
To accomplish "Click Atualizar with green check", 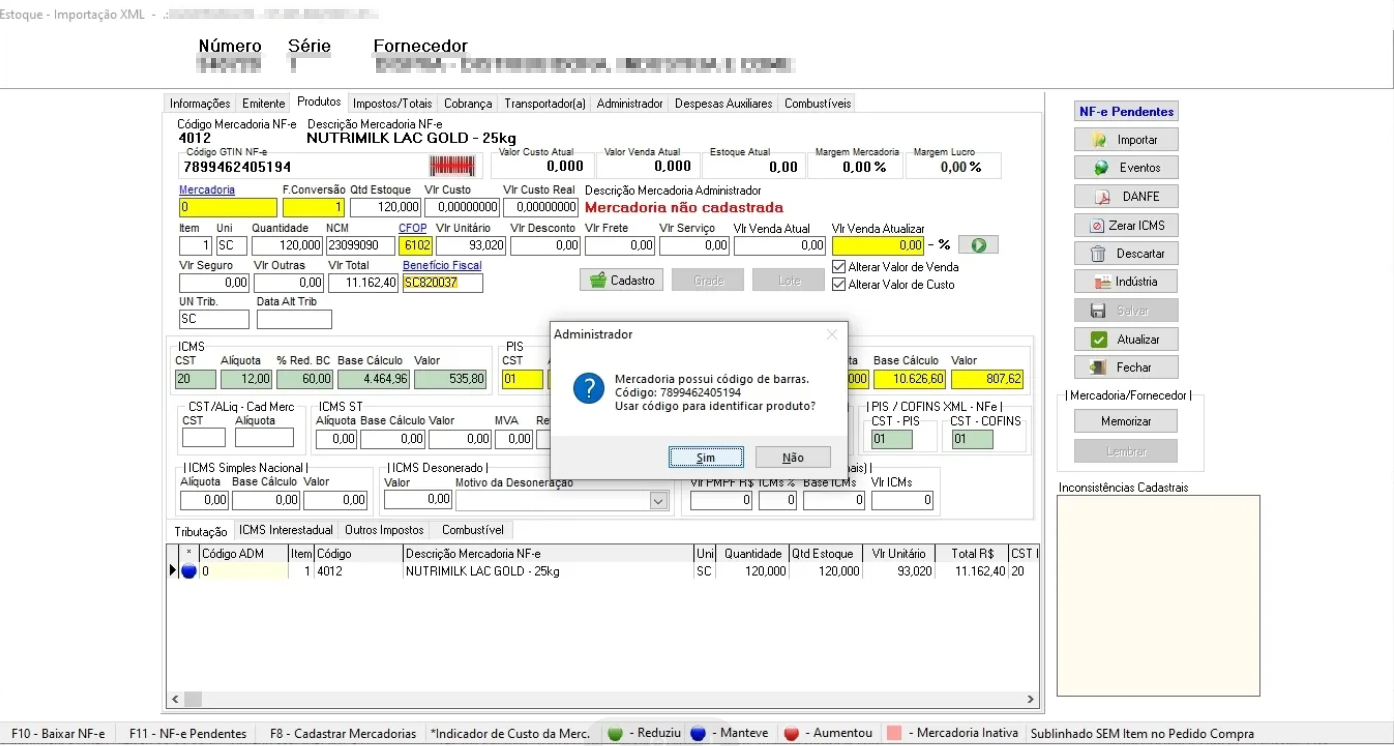I will pyautogui.click(x=1126, y=339).
